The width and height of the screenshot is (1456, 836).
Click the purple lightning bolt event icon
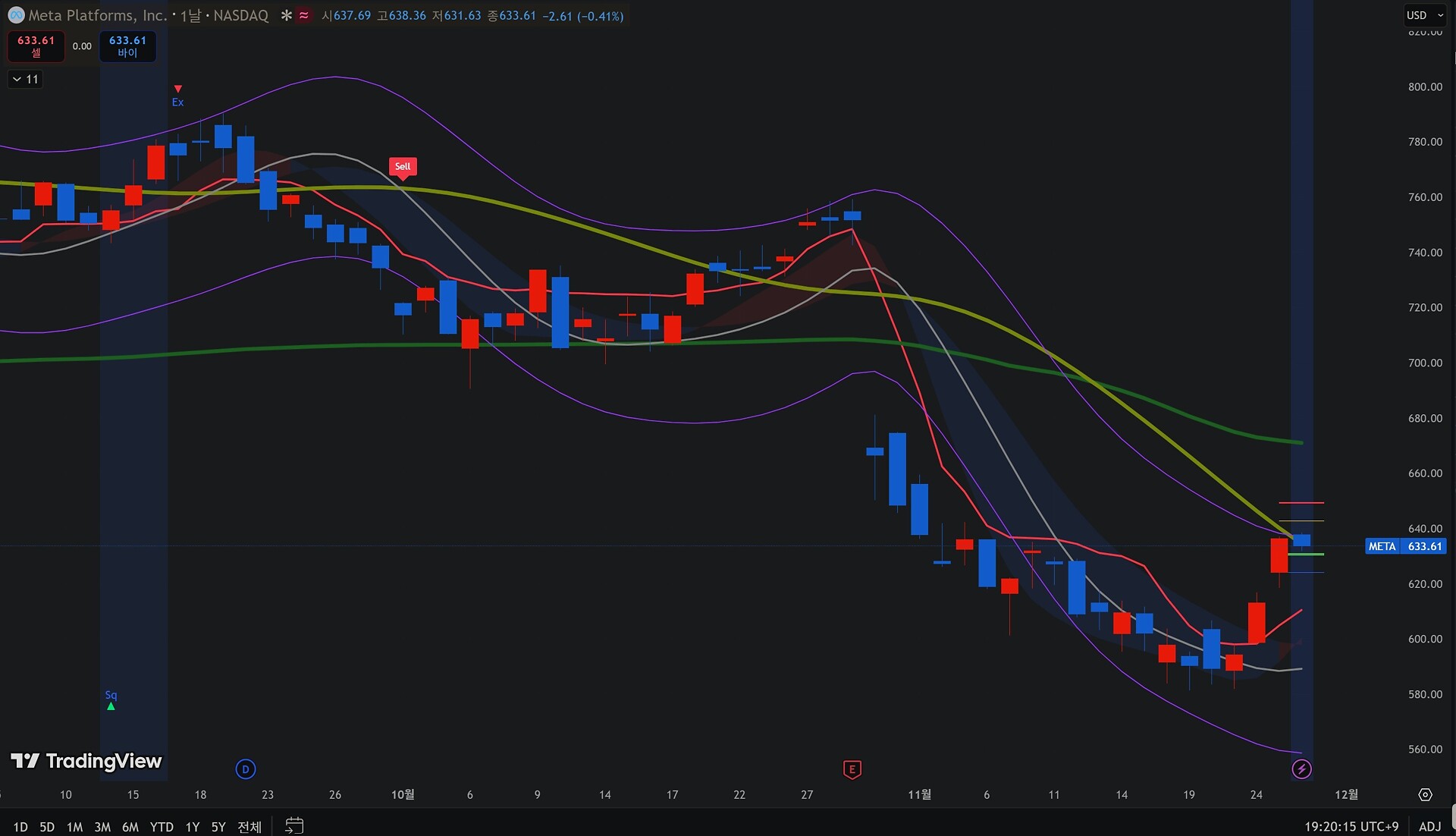tap(1301, 769)
